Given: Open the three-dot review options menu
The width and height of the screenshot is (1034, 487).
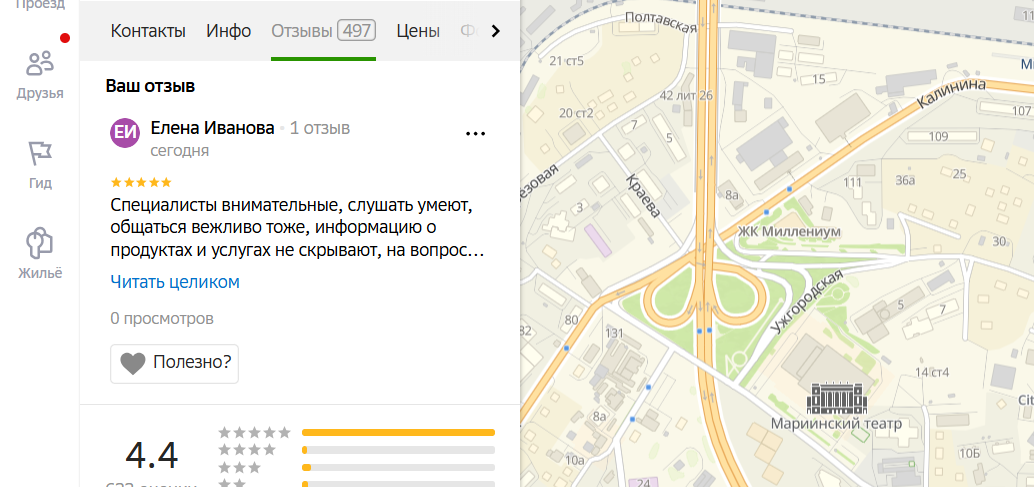Looking at the screenshot, I should click(475, 133).
